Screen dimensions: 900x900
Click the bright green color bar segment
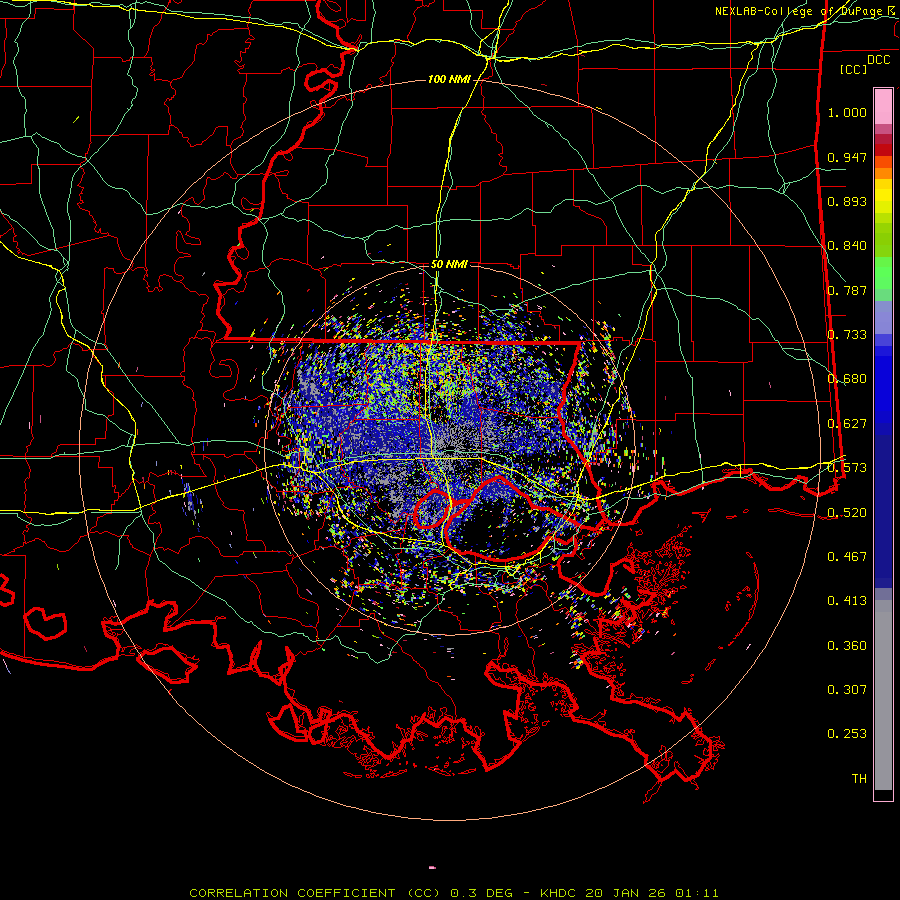coord(883,274)
